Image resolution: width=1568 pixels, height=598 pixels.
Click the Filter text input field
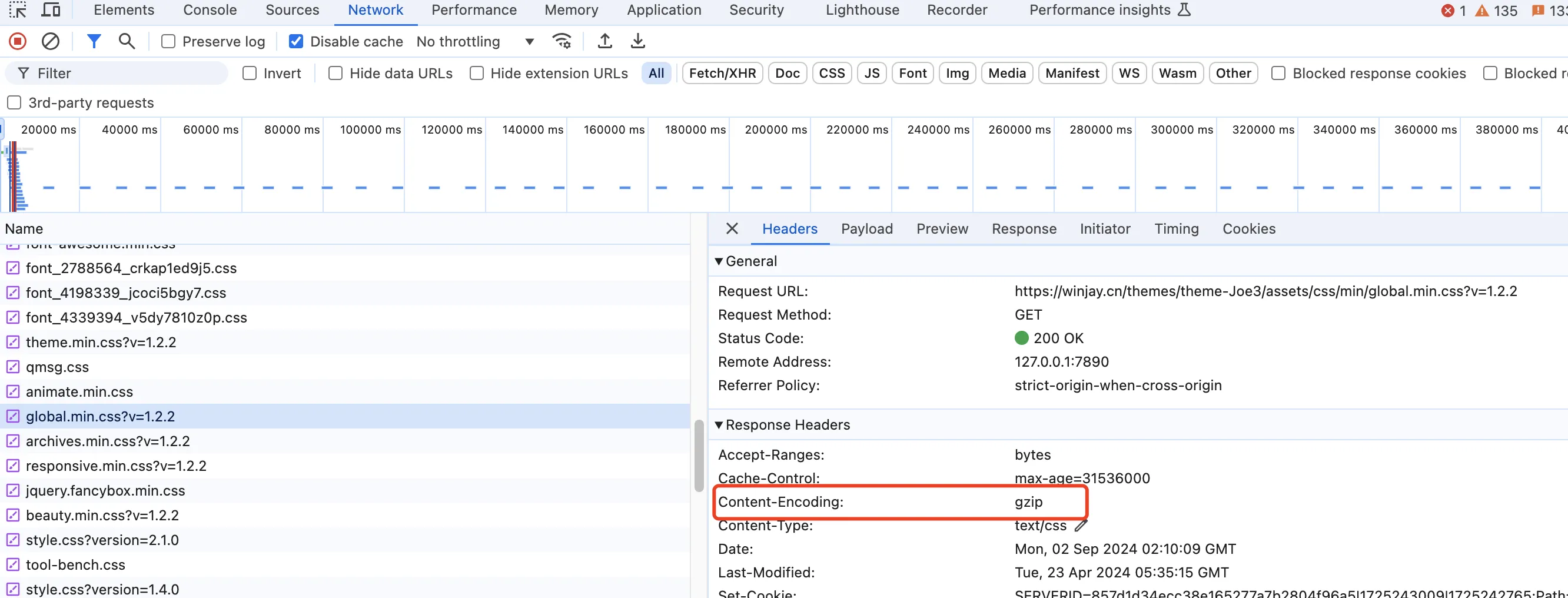pyautogui.click(x=117, y=73)
